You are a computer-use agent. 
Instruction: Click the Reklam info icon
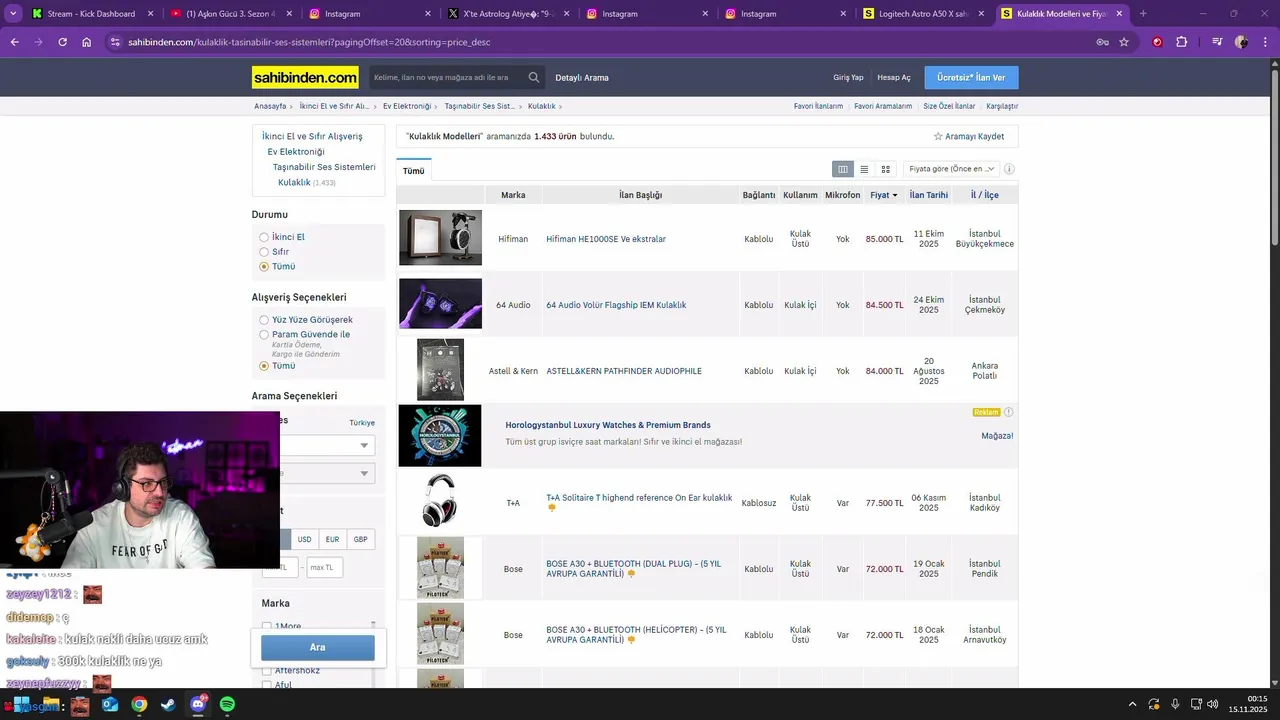pos(1008,412)
